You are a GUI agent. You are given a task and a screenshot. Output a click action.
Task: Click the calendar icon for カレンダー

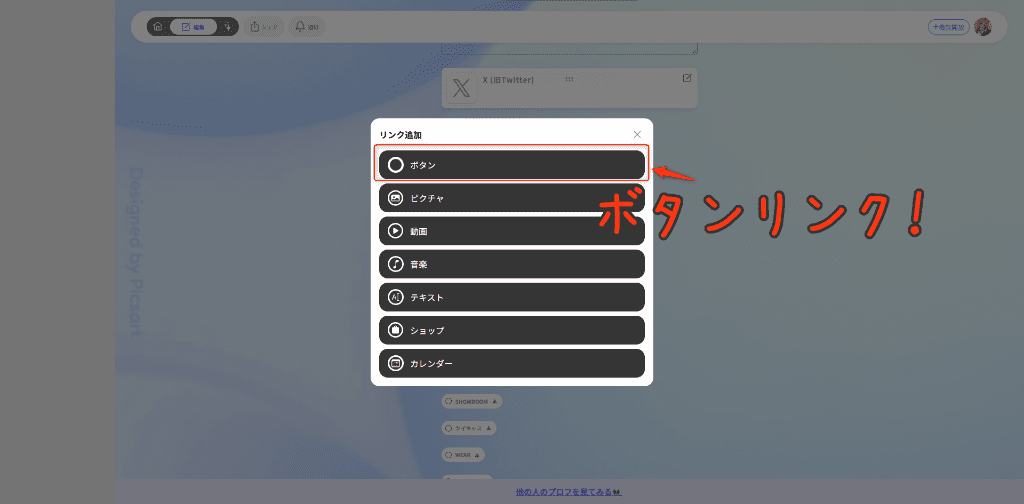[396, 363]
